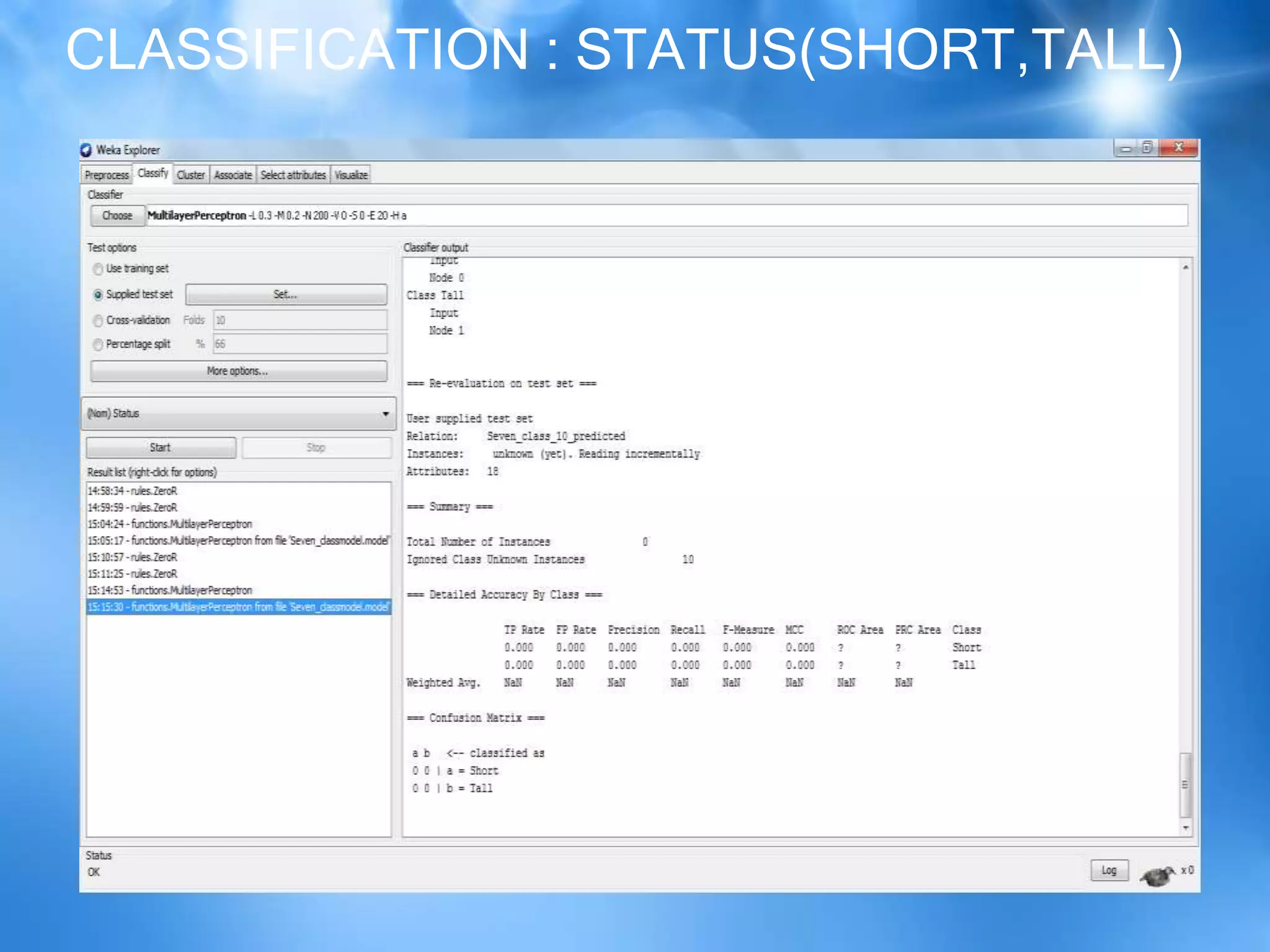Click the MultilayerPerceptron classifier settings field
1270x952 pixels.
click(667, 216)
